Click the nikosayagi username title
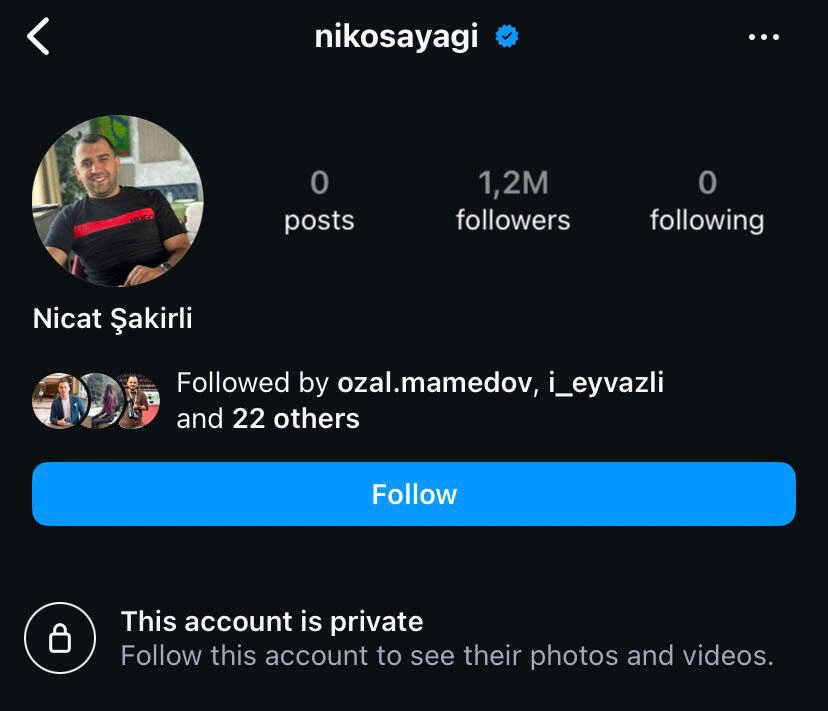Screen dimensions: 828x711 pos(396,38)
